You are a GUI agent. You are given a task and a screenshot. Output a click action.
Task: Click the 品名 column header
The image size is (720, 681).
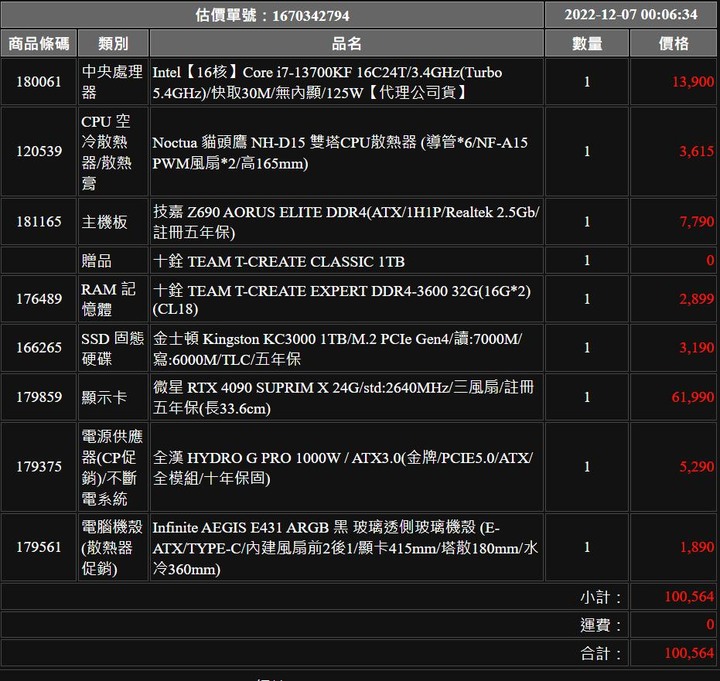point(347,44)
